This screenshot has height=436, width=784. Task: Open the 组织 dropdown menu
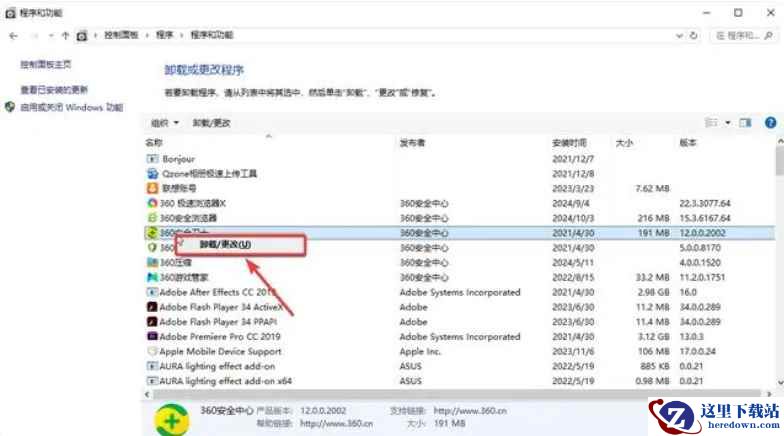(x=165, y=122)
